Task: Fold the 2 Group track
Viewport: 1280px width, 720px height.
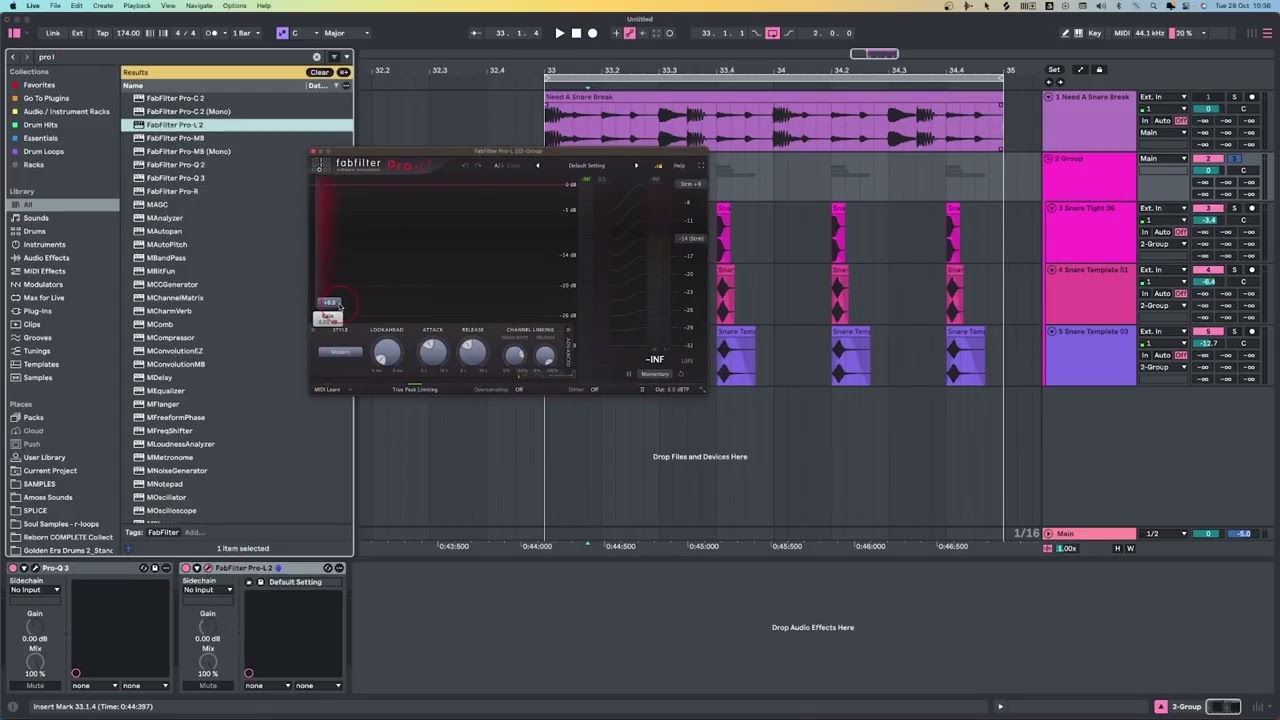Action: coord(1048,158)
